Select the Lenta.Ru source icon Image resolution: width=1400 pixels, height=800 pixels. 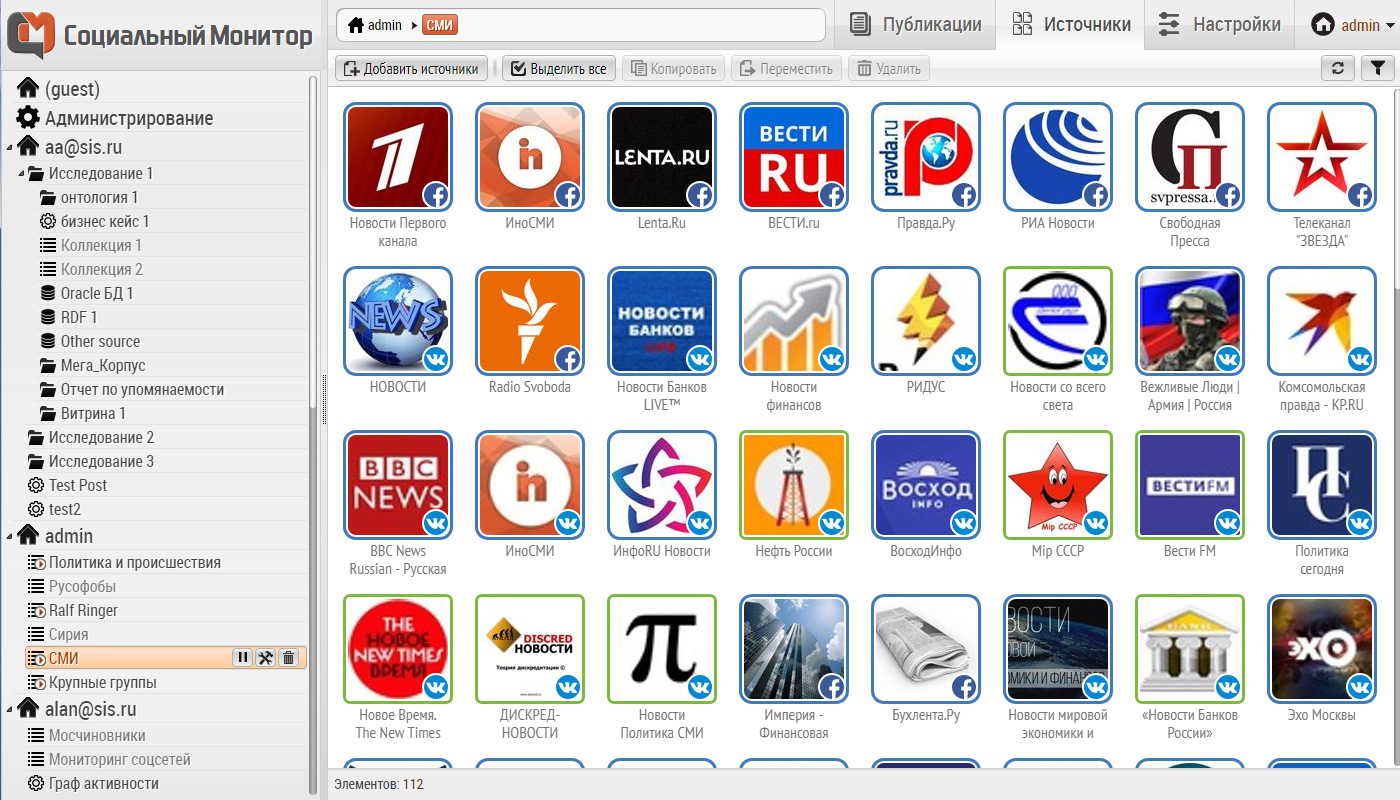[x=662, y=158]
